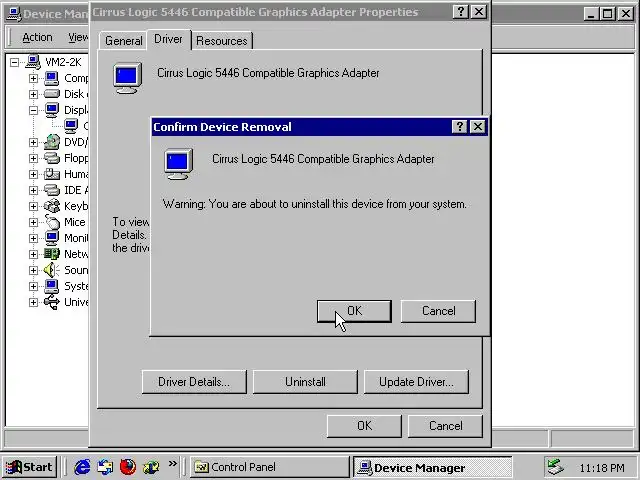Close the Confirm Device Removal dialog
The width and height of the screenshot is (640, 480).
click(x=478, y=127)
